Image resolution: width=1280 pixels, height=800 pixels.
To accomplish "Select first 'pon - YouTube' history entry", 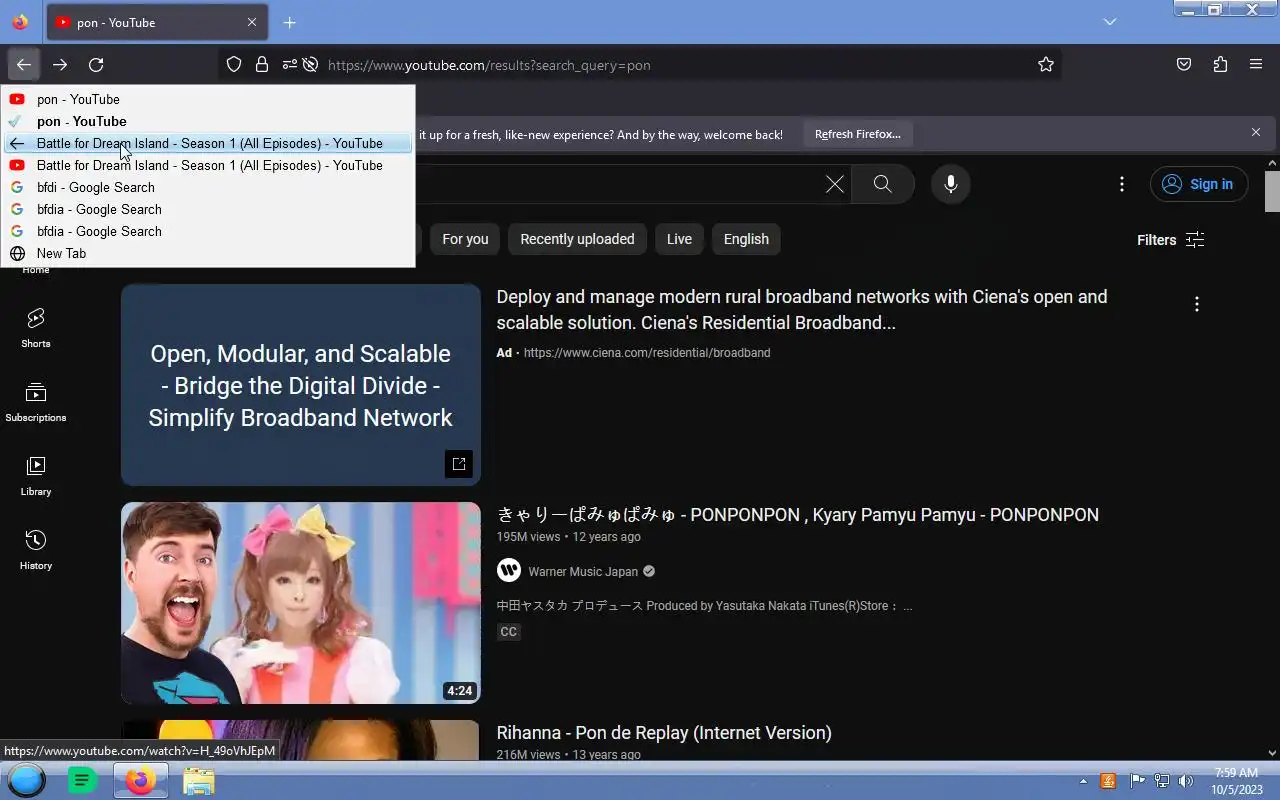I will coord(208,99).
